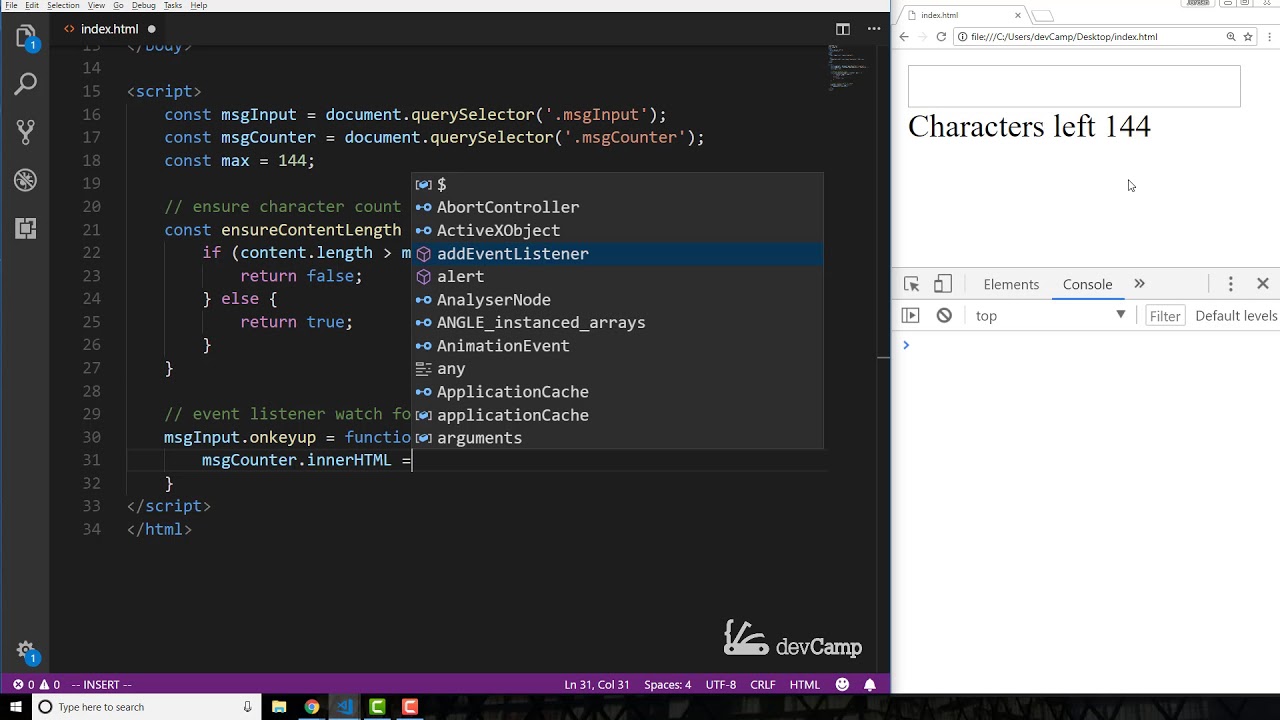
Task: Choose alert from the suggestions
Action: click(619, 277)
